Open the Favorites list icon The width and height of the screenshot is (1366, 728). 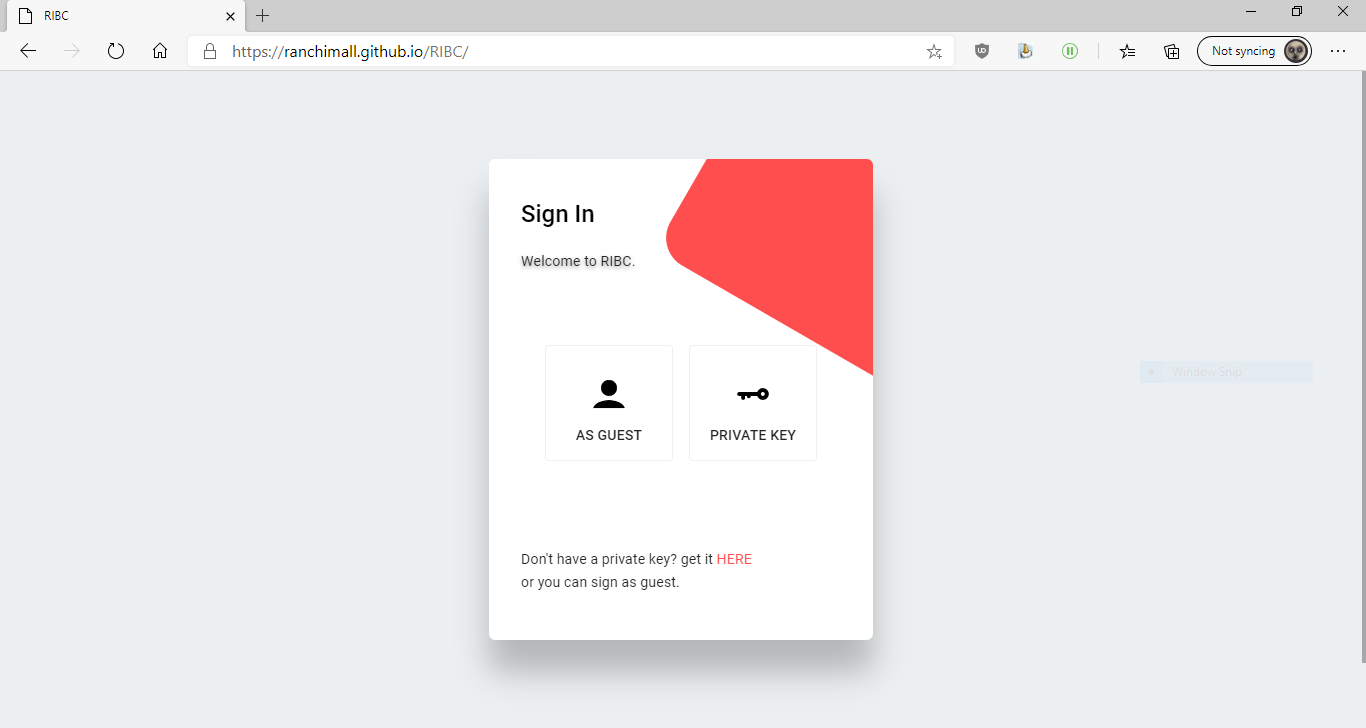[x=1128, y=51]
